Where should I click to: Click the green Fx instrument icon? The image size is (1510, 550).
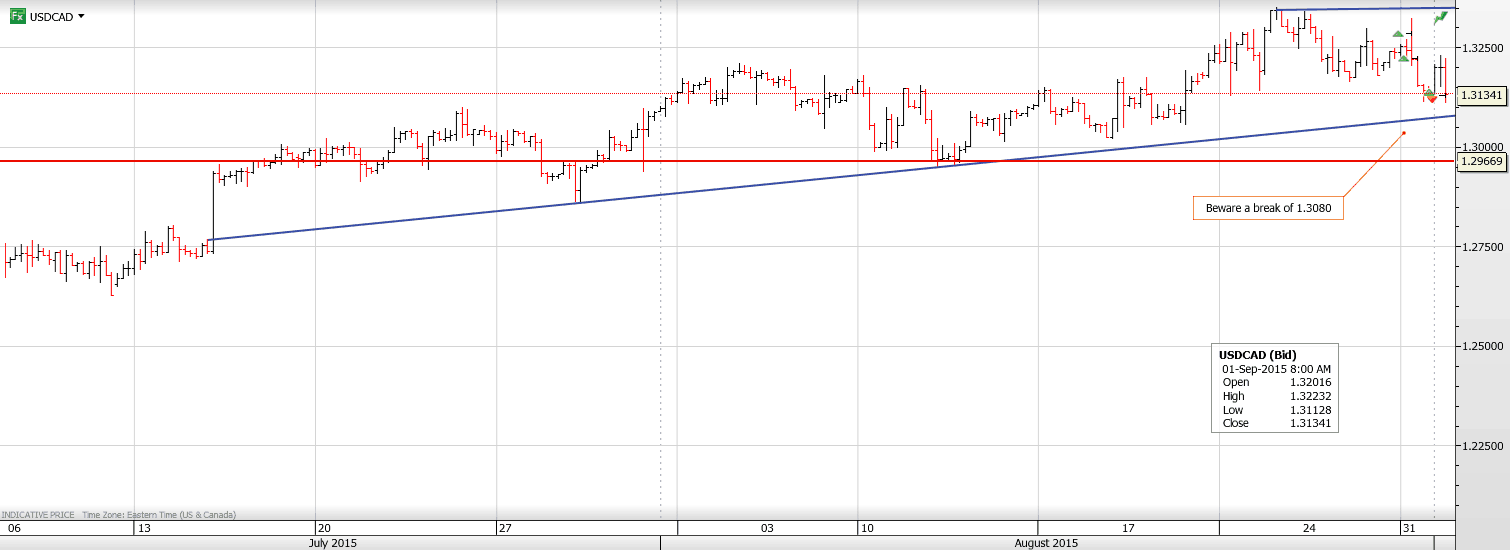[x=17, y=16]
